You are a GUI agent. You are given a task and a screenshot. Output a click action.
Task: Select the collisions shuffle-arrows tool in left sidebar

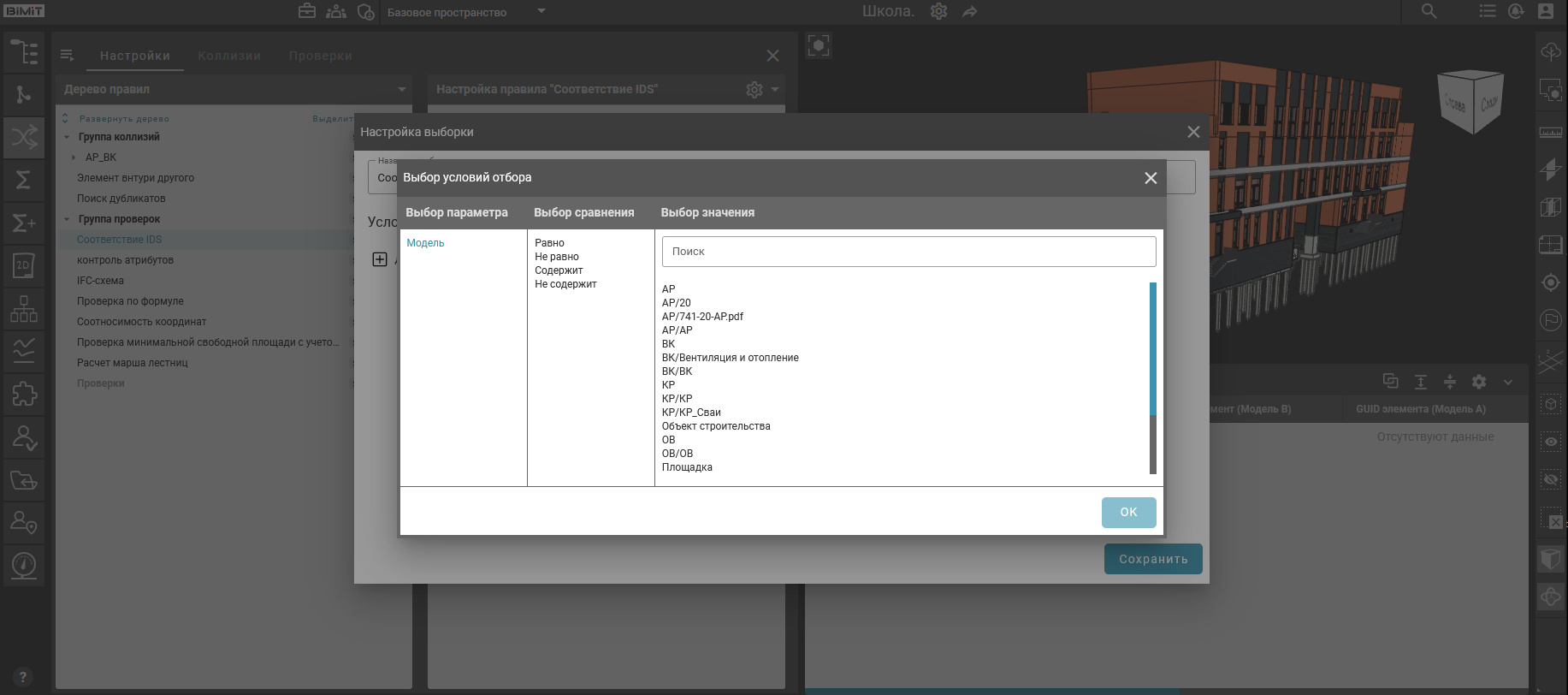pos(24,137)
